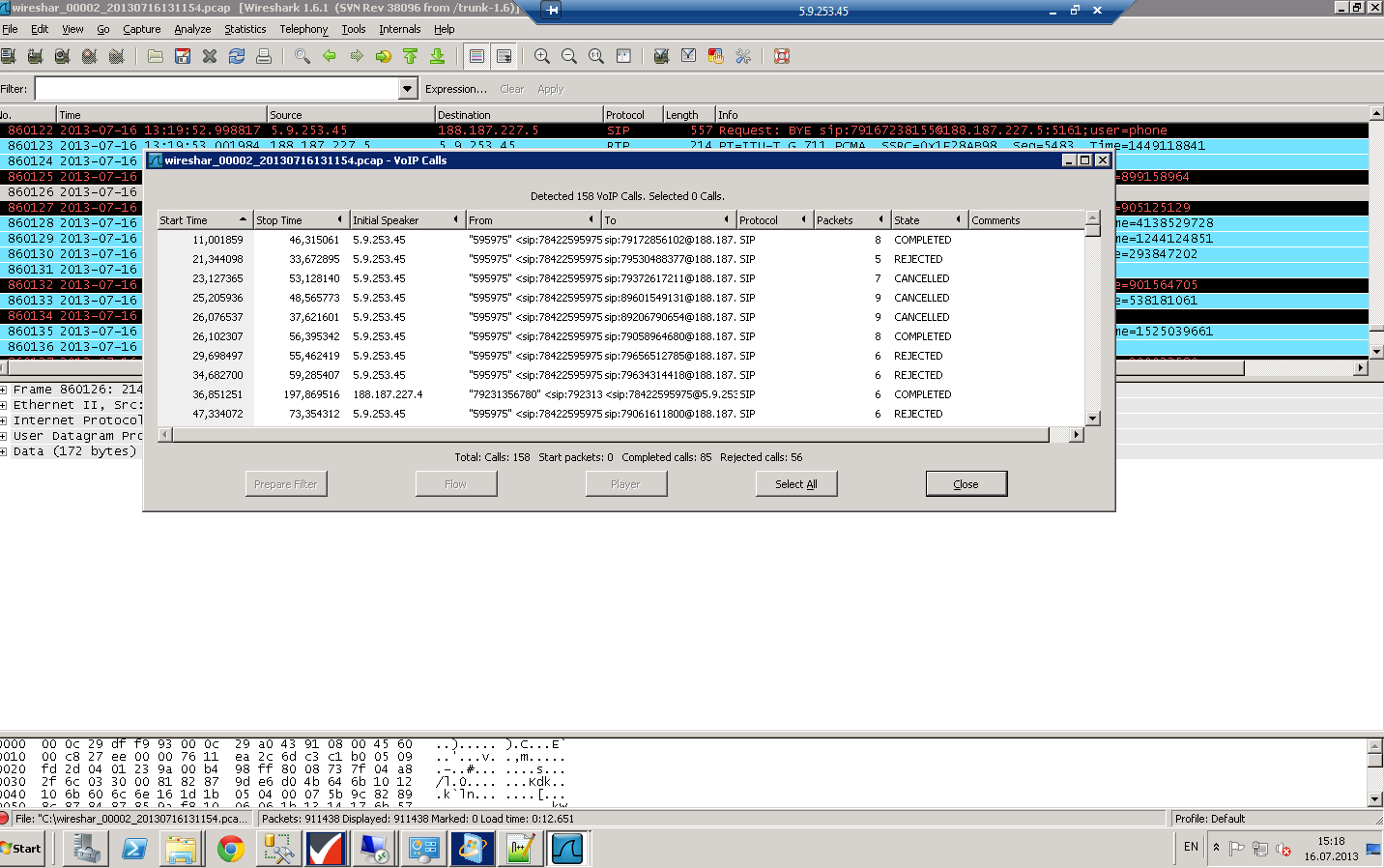Image resolution: width=1384 pixels, height=868 pixels.
Task: Click the Find packet magnifier icon
Action: pos(303,56)
